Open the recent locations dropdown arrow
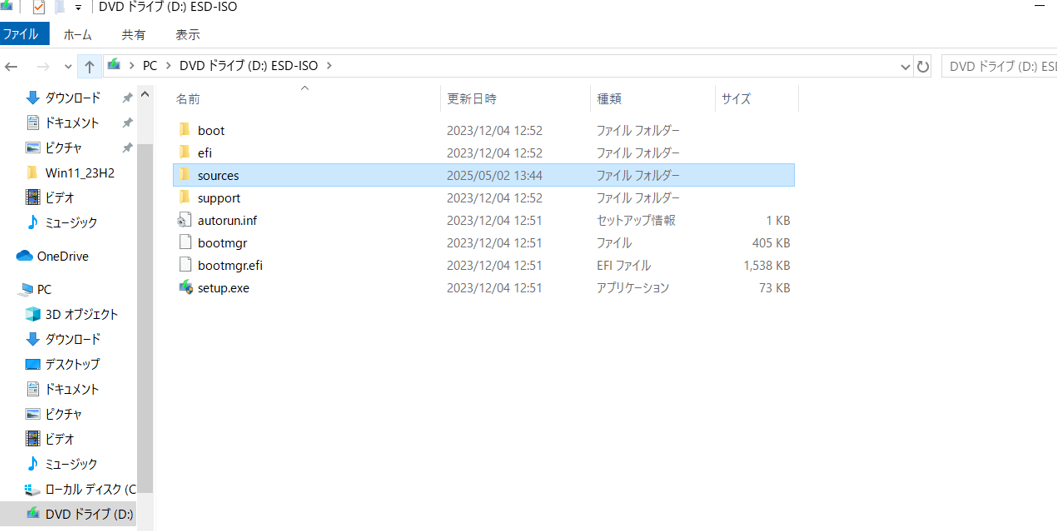 pos(67,67)
